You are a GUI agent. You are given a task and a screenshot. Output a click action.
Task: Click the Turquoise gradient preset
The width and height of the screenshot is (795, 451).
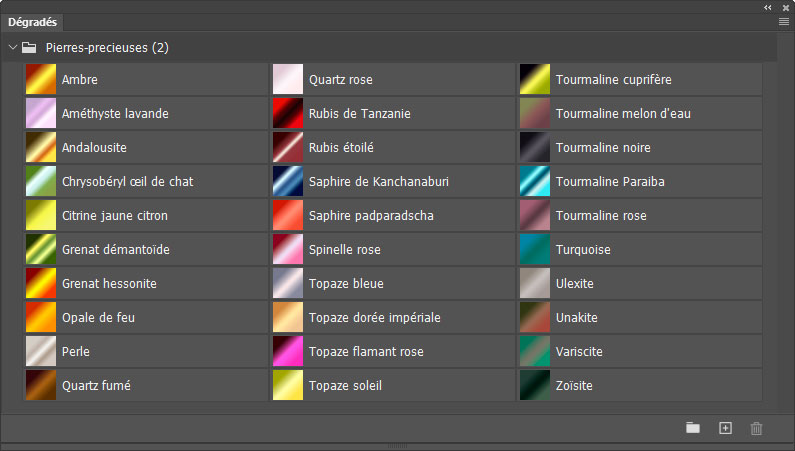pos(535,250)
